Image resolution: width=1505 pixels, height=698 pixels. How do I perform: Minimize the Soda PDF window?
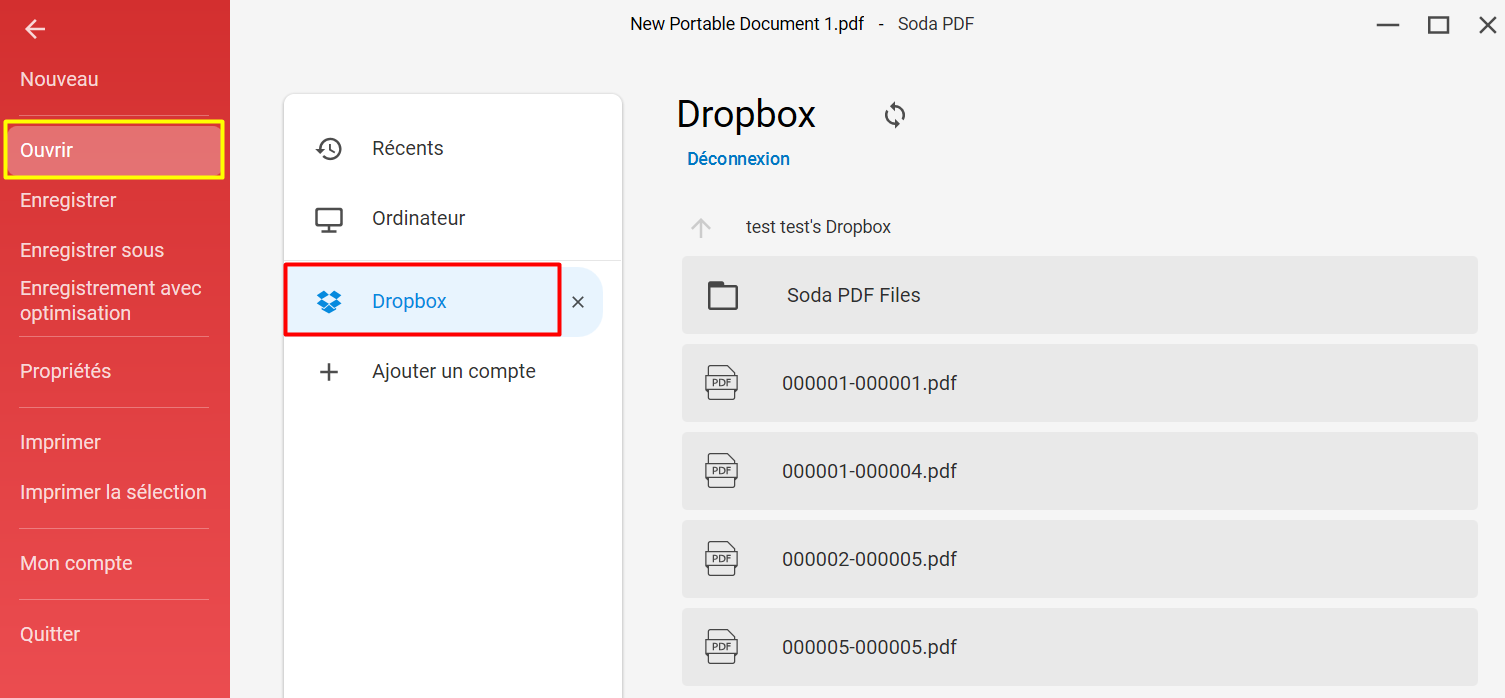pyautogui.click(x=1388, y=25)
